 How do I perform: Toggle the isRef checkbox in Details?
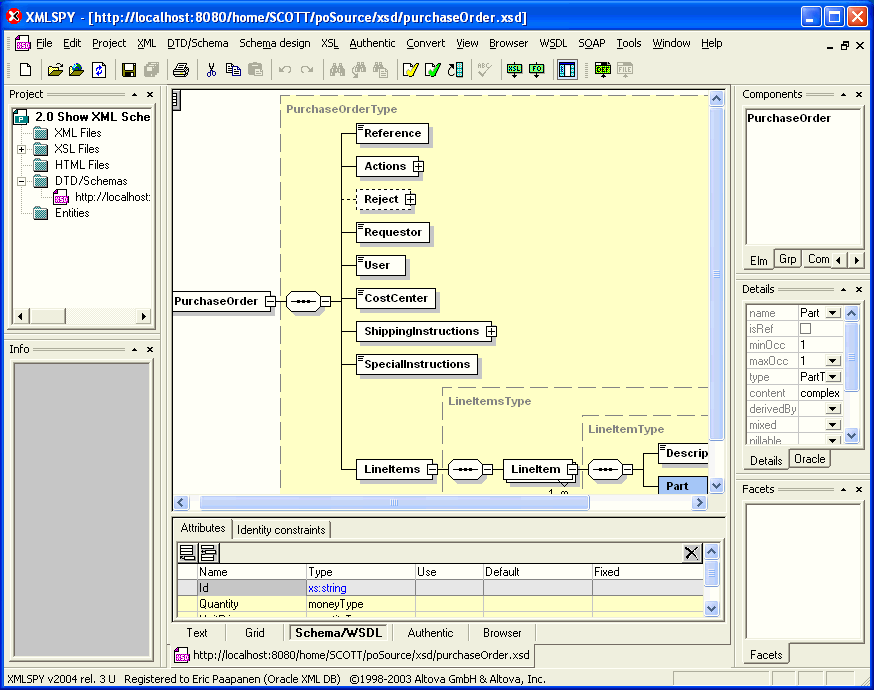[x=806, y=329]
